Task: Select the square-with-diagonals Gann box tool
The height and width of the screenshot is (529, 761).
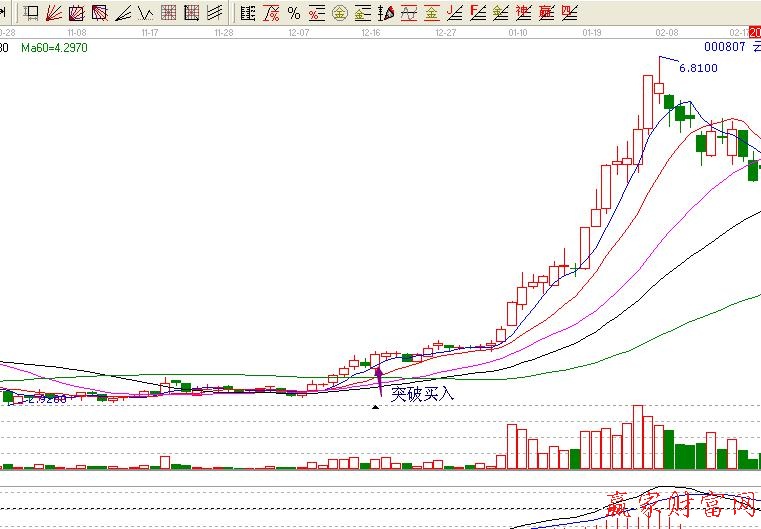Action: (77, 13)
